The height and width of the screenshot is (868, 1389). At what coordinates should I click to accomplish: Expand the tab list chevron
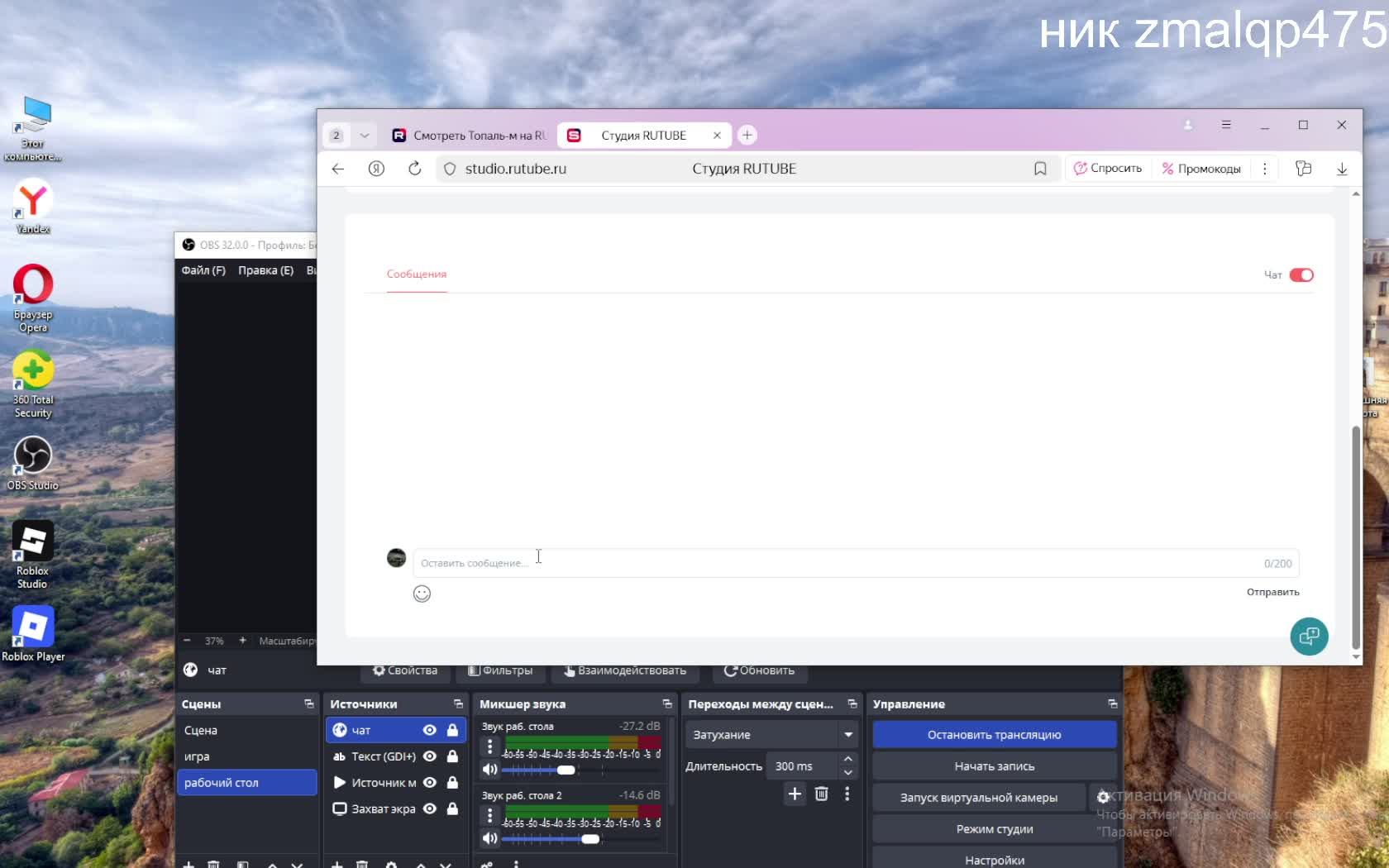tap(364, 135)
